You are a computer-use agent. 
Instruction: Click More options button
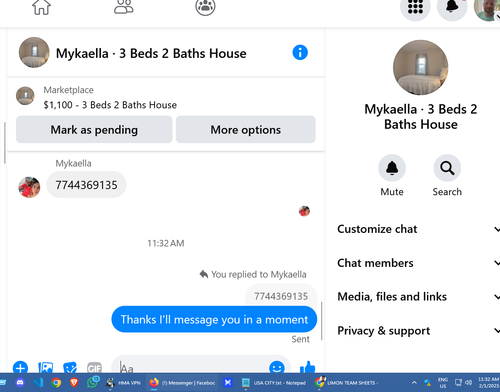tap(246, 130)
